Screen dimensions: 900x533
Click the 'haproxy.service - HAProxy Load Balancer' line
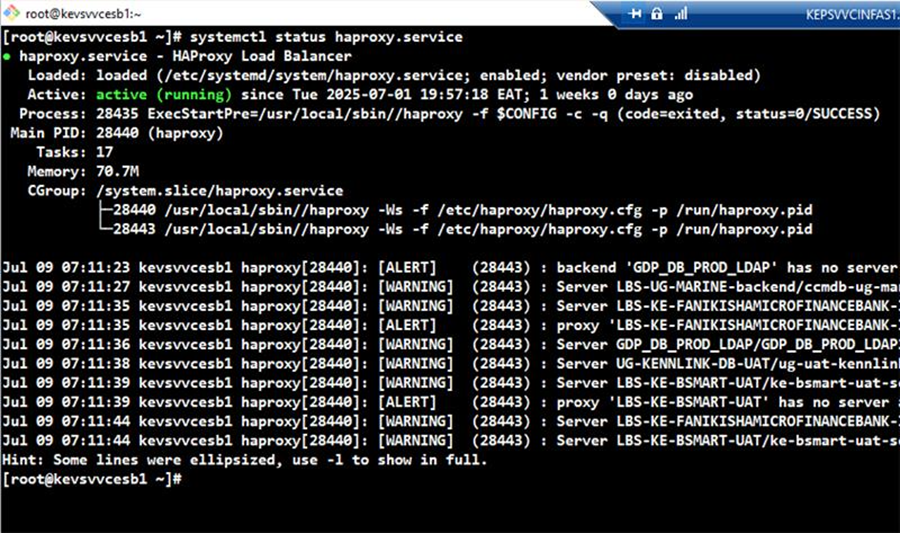click(x=185, y=56)
